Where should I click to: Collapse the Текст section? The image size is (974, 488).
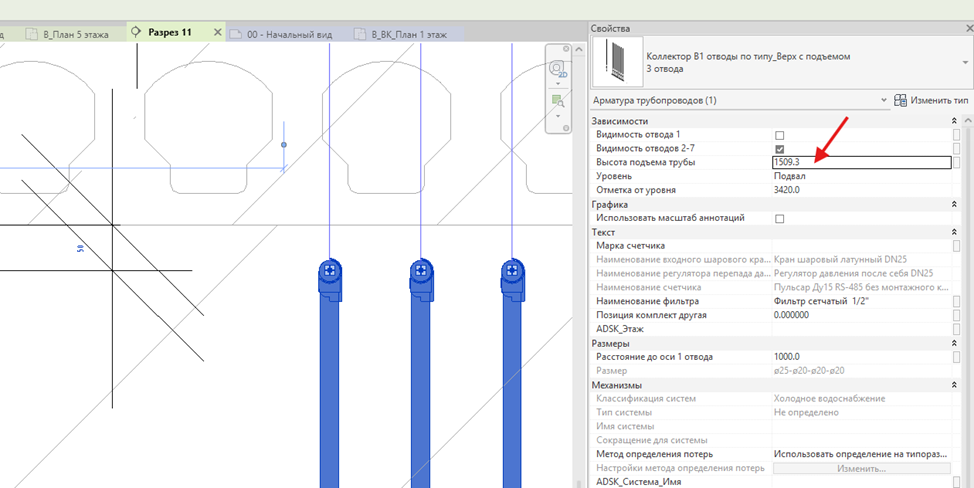point(954,232)
